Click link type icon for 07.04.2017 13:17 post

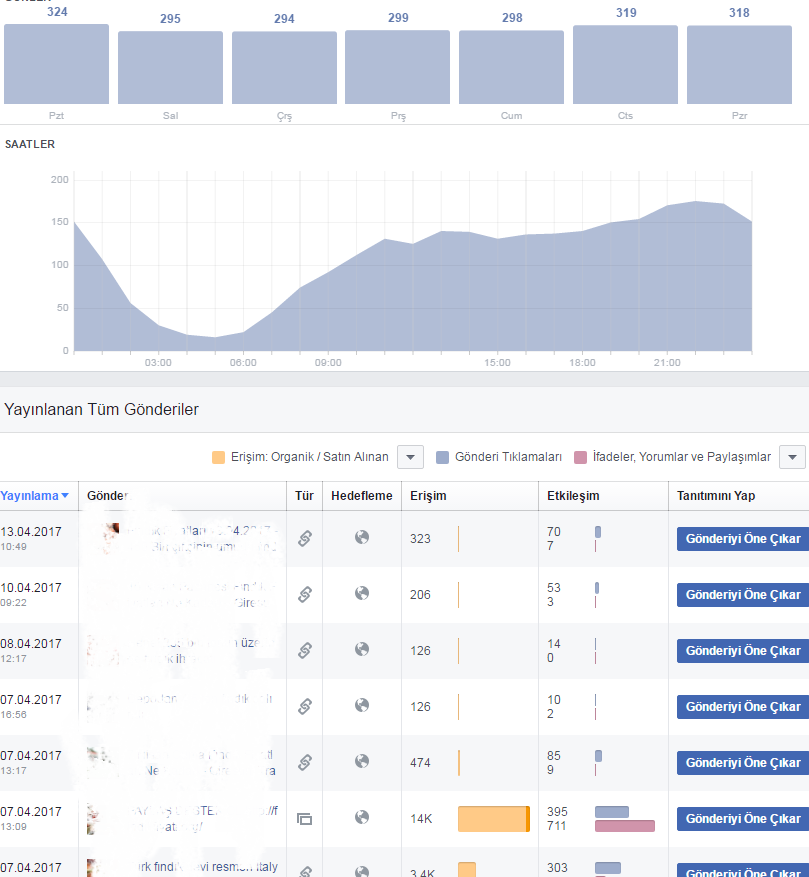point(304,762)
